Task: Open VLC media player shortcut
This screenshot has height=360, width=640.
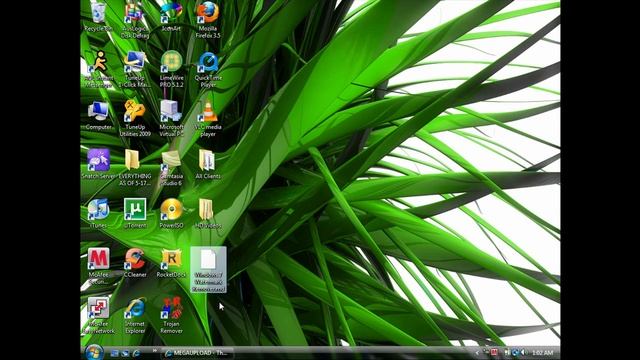Action: pyautogui.click(x=208, y=118)
